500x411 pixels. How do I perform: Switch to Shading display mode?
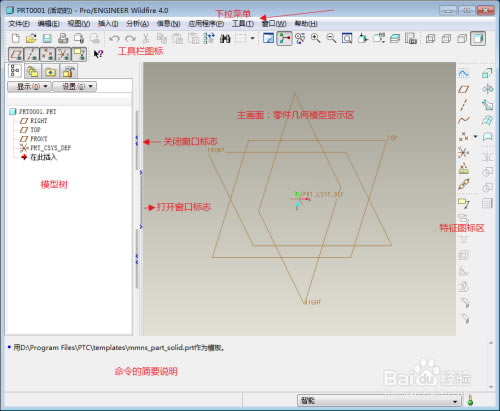(478, 39)
